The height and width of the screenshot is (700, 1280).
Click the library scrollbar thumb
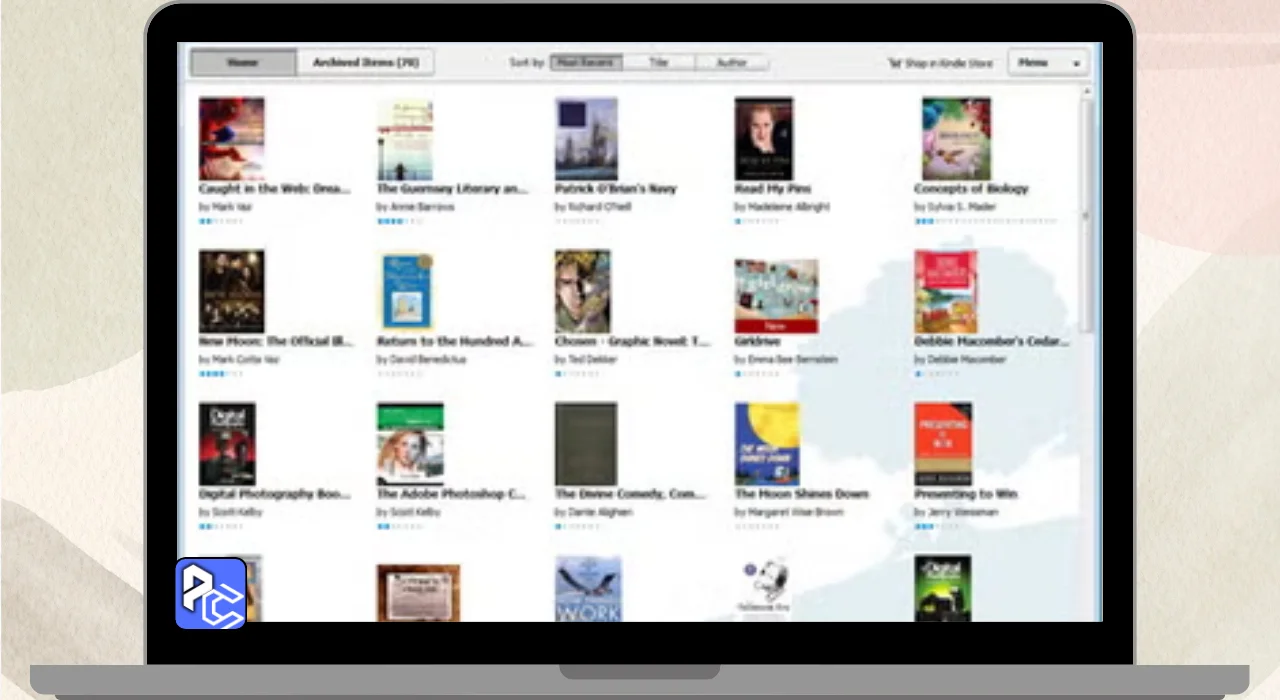(1087, 215)
